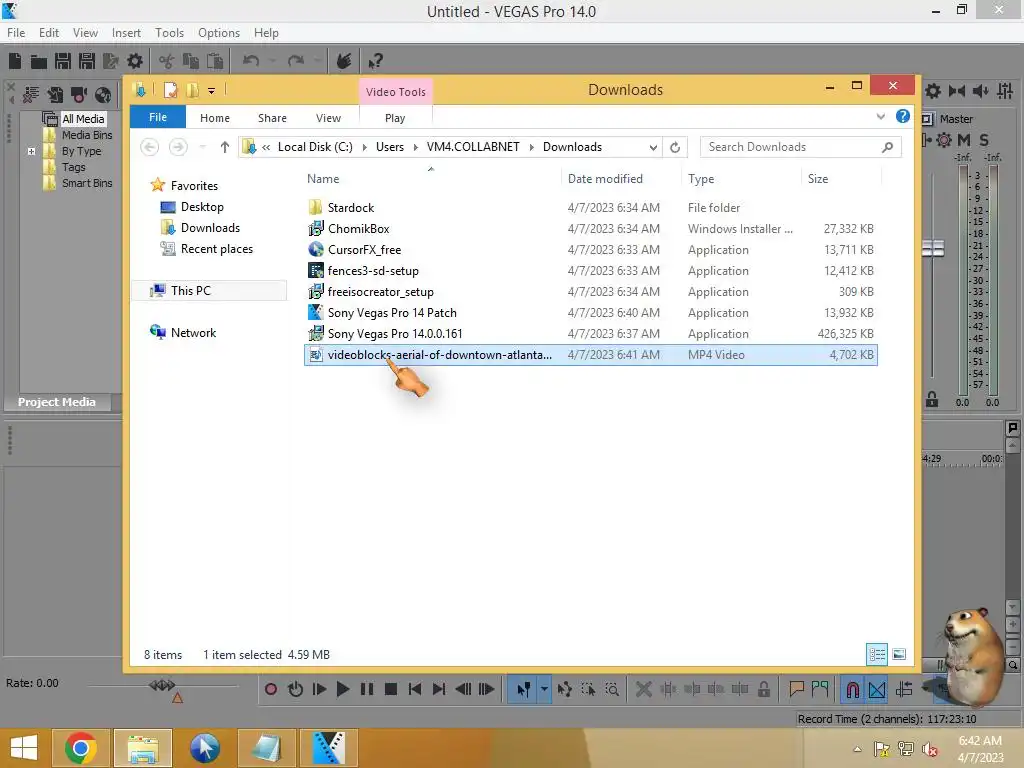
Task: Click the Downmix Output icon in Master panel
Action: pos(957,91)
